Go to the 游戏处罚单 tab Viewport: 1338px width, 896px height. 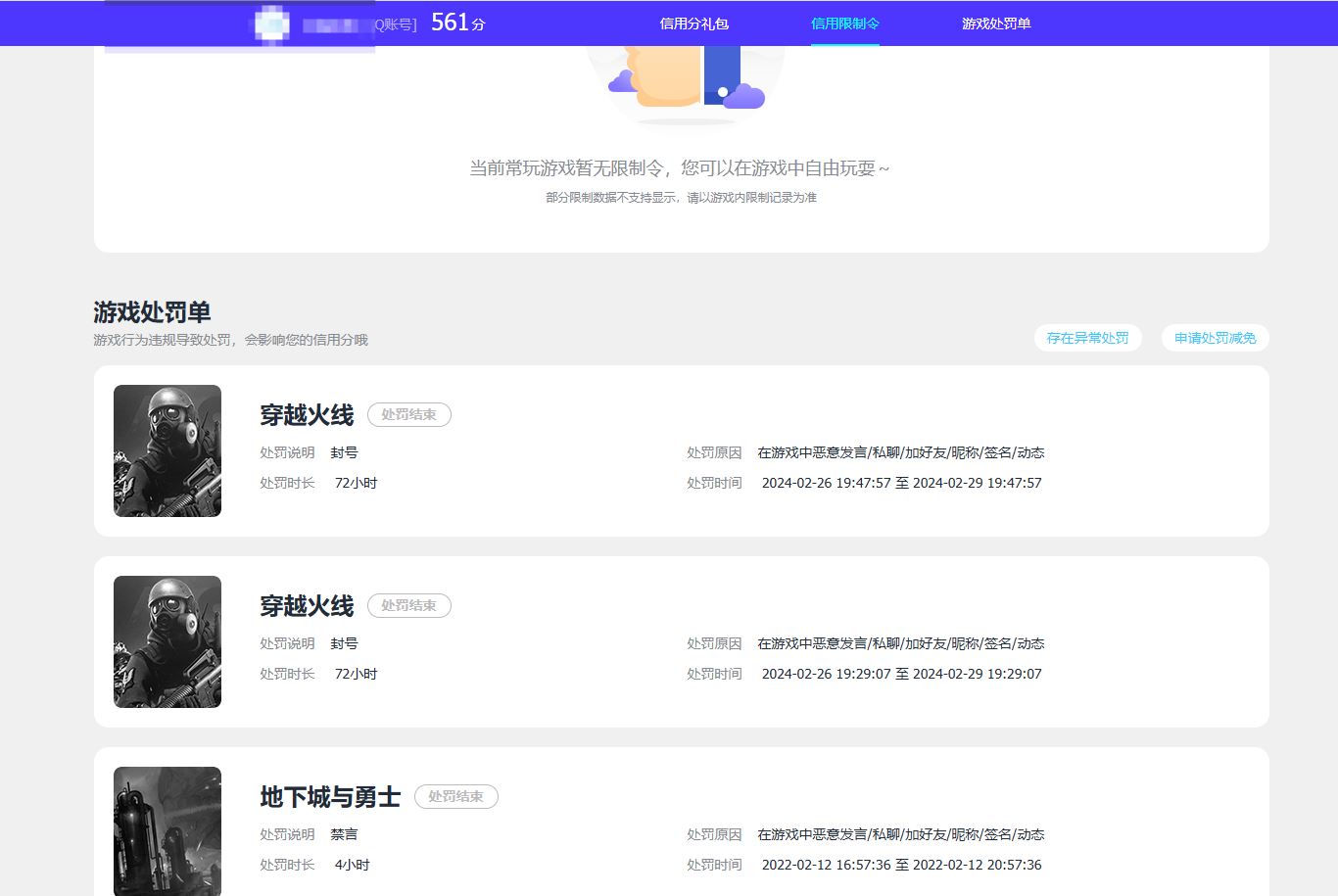tap(995, 24)
